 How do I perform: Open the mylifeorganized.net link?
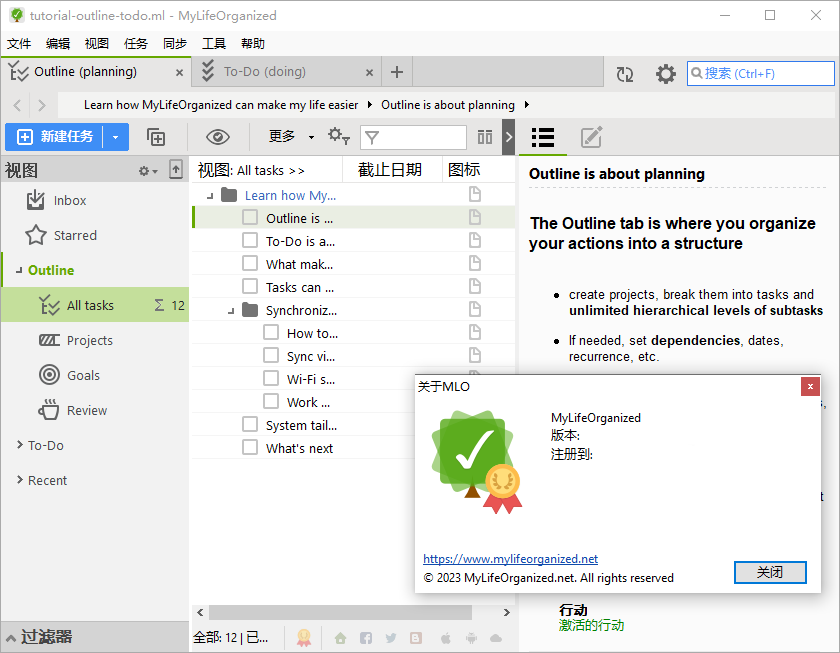(510, 559)
